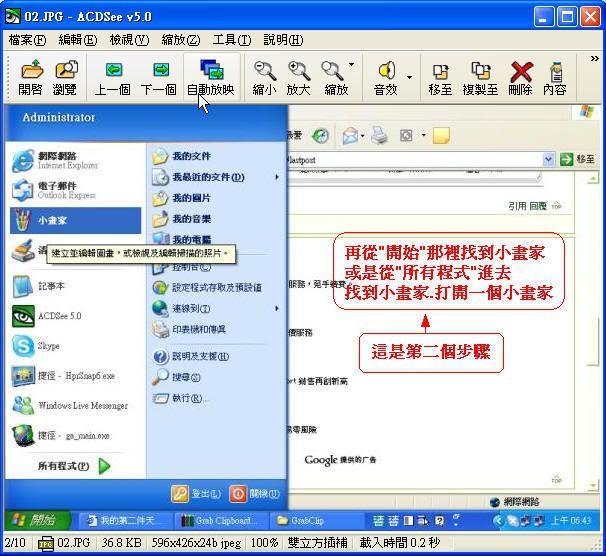Click the 2/10 image counter in status bar
This screenshot has width=606, height=556.
pyautogui.click(x=15, y=542)
